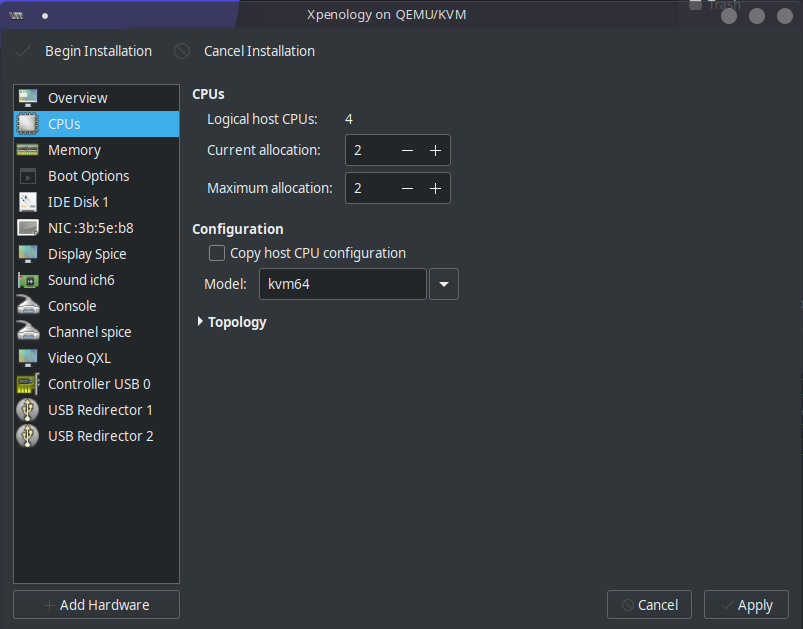Image resolution: width=803 pixels, height=629 pixels.
Task: Click the Cancel button at bottom
Action: point(649,604)
